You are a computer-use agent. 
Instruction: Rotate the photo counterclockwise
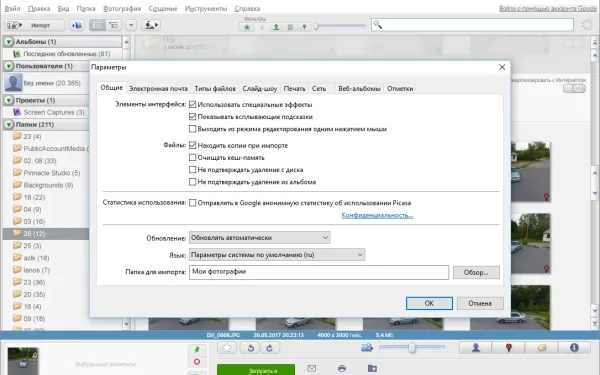coord(251,347)
